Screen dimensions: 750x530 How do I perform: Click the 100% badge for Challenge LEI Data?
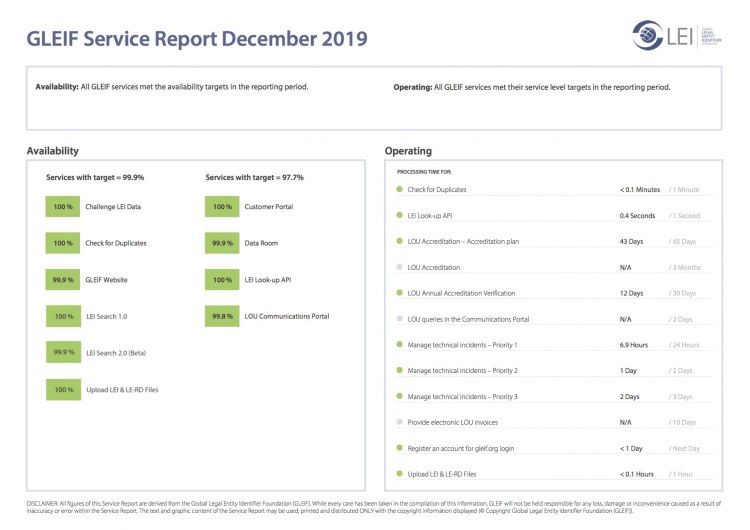click(x=64, y=206)
